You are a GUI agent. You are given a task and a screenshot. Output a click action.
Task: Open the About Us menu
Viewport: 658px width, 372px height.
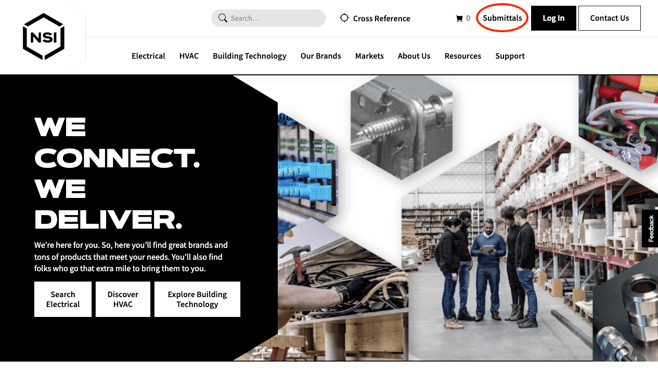tap(414, 56)
